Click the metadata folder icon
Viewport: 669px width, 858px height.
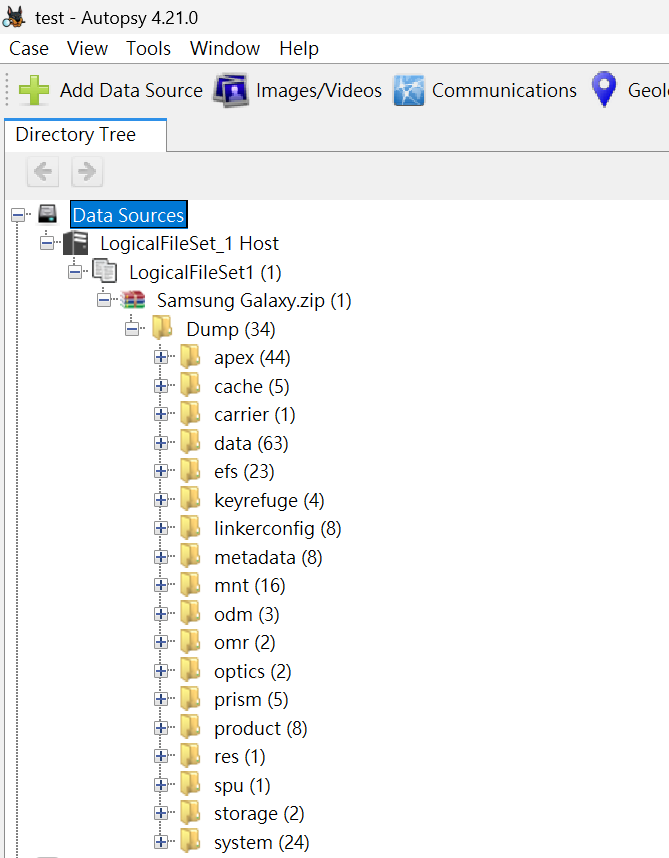[x=190, y=556]
